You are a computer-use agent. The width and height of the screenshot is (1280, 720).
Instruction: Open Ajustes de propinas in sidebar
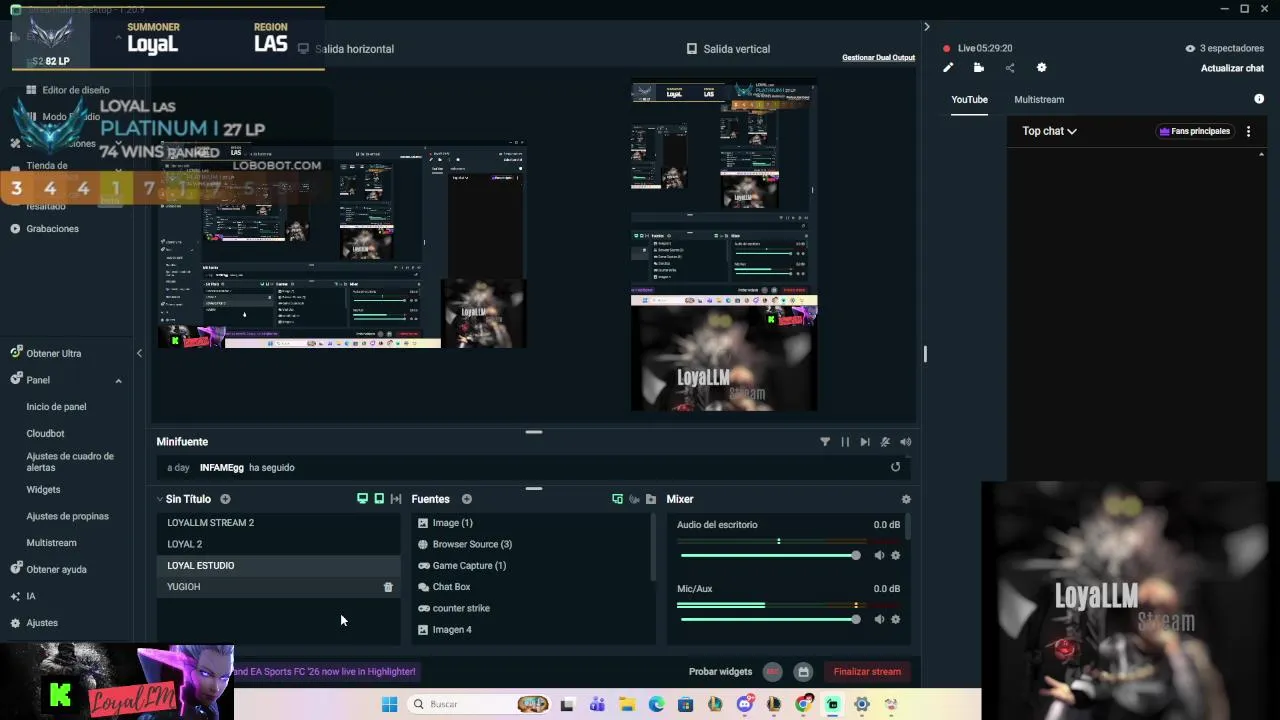[x=67, y=516]
